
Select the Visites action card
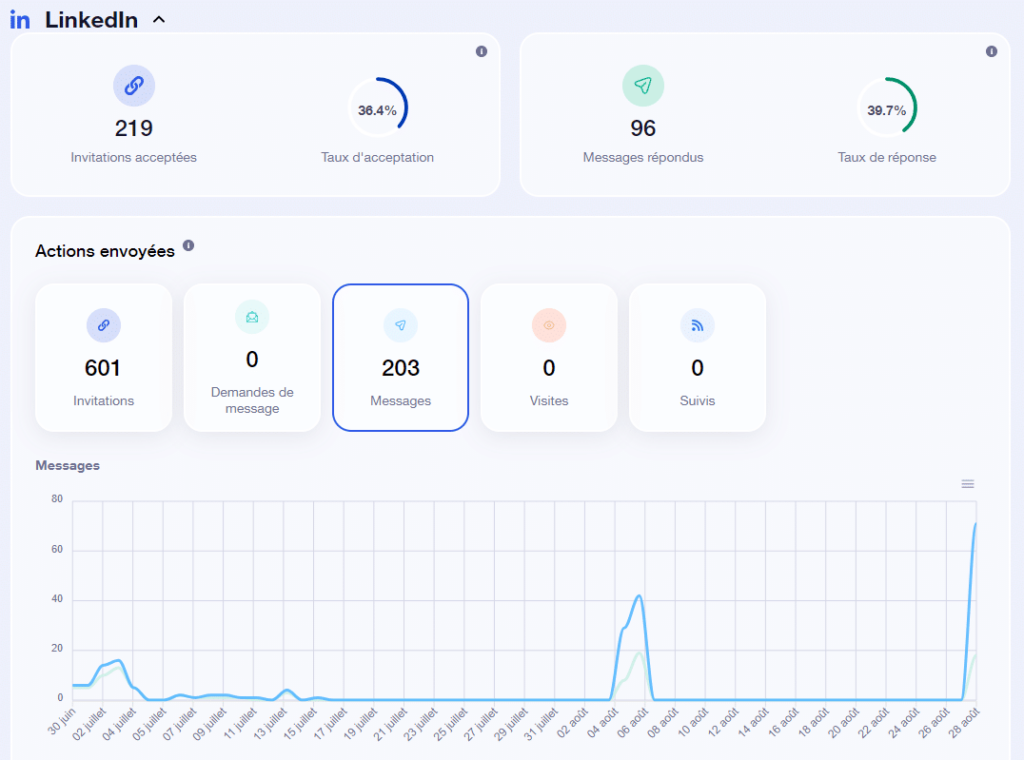click(548, 357)
